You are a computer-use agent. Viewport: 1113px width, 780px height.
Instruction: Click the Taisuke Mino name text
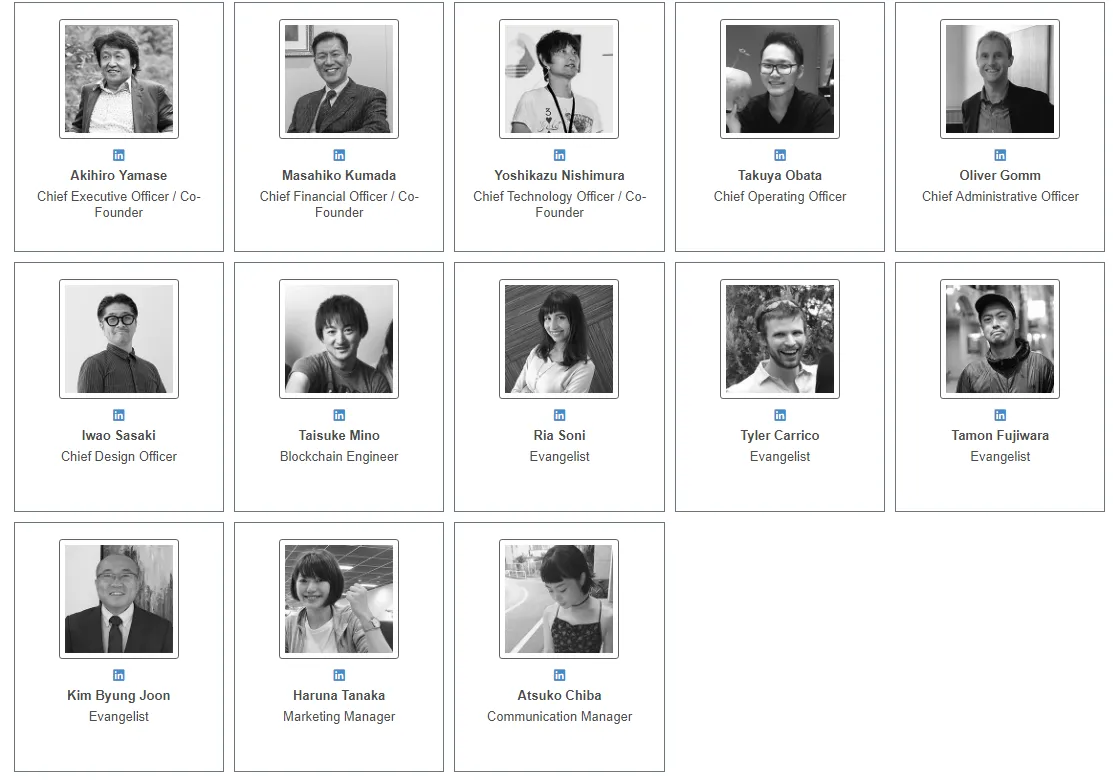[339, 435]
